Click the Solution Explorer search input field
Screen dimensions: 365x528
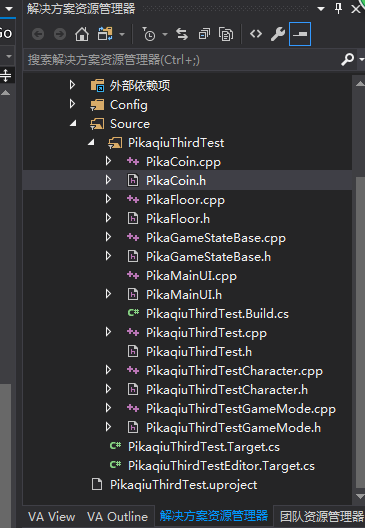(182, 60)
